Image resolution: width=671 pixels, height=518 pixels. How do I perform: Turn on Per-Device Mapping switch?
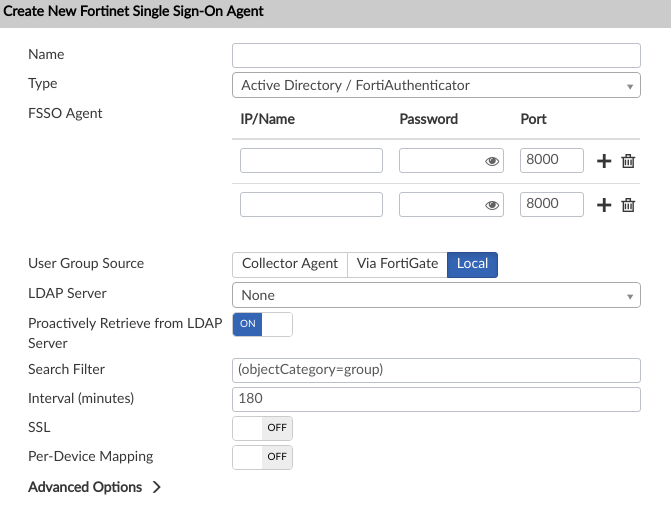[x=262, y=457]
